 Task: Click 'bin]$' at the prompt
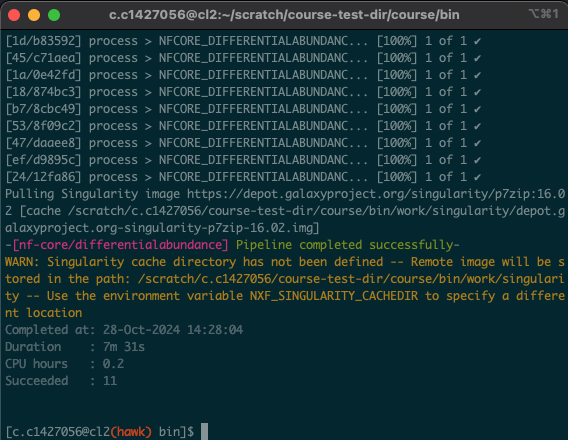(x=176, y=432)
